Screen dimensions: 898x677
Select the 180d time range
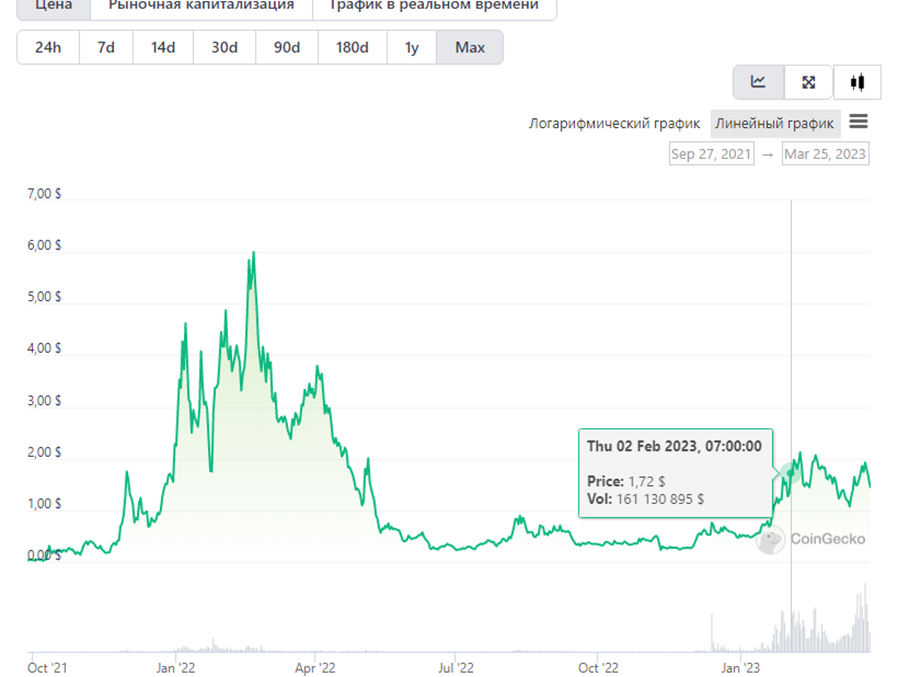tap(352, 48)
